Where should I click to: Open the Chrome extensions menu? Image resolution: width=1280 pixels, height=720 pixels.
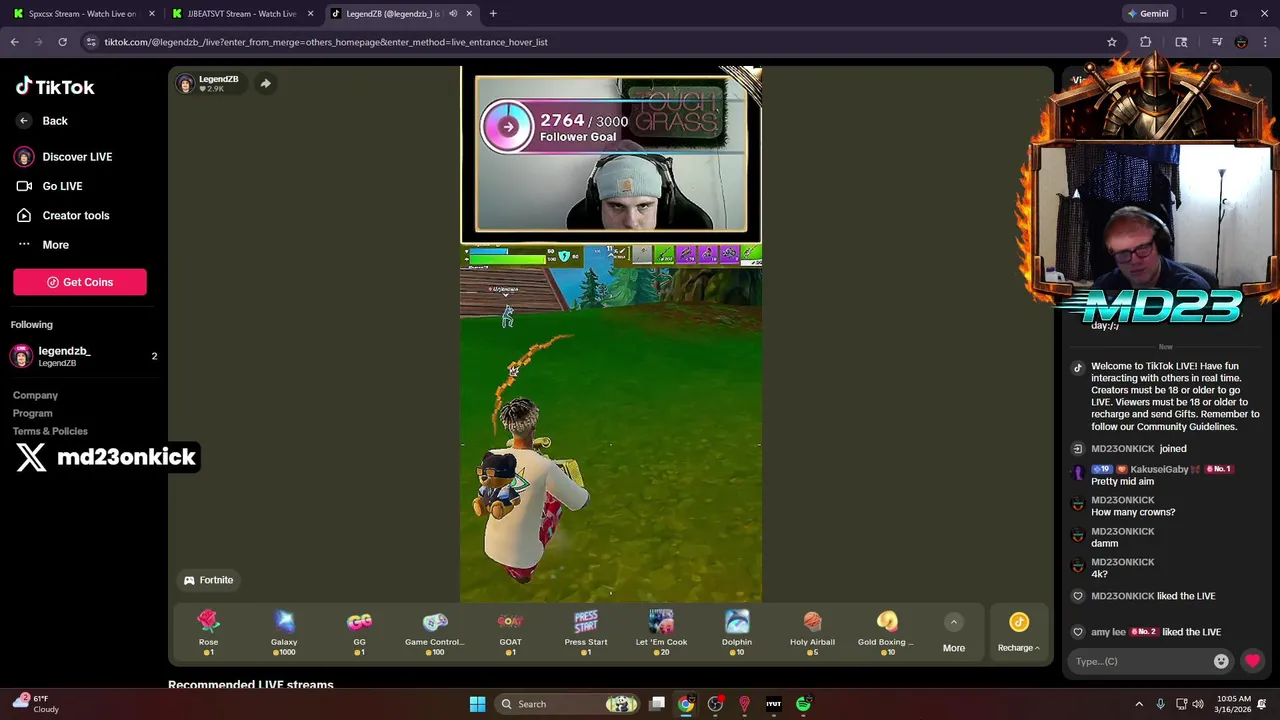click(1146, 42)
